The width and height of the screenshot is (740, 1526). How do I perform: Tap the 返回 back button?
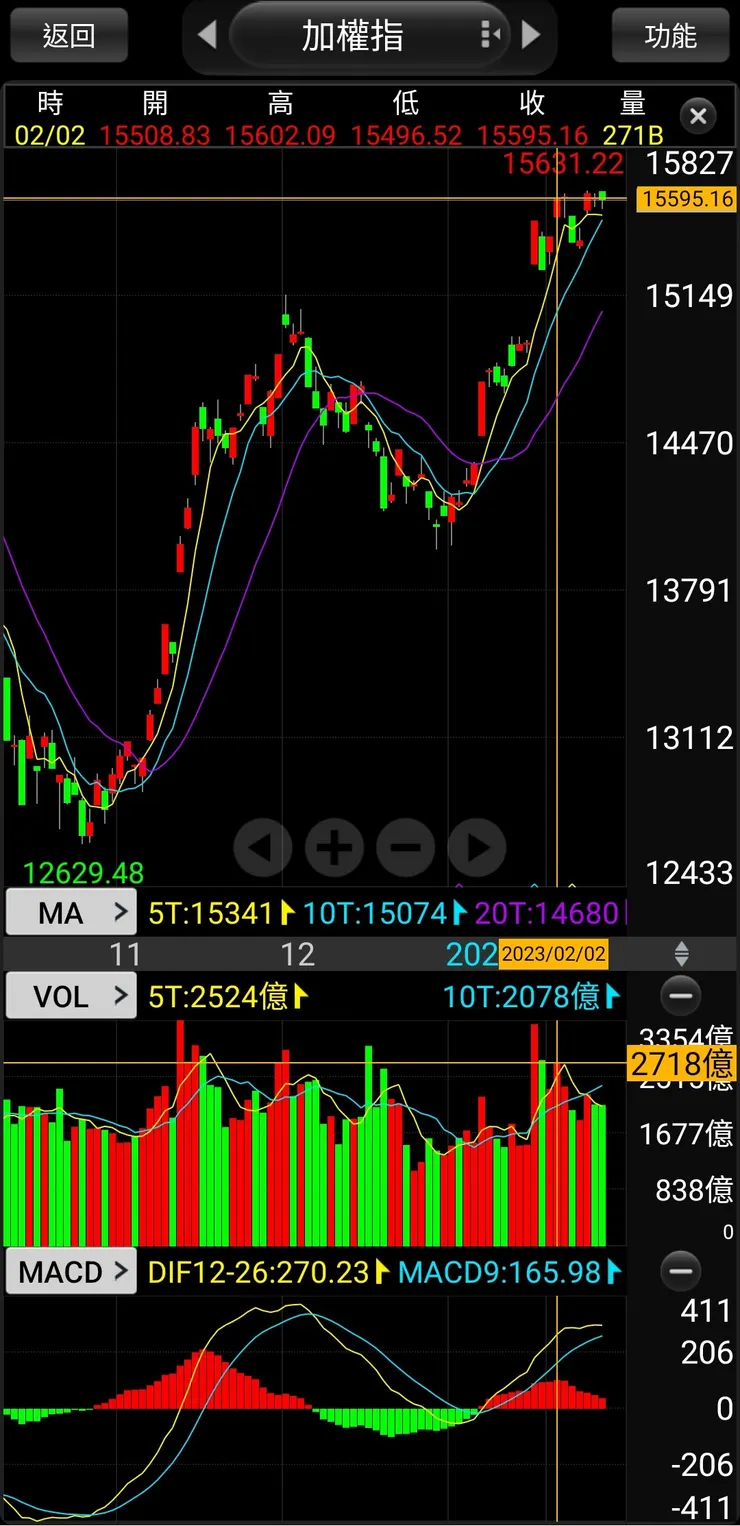69,36
